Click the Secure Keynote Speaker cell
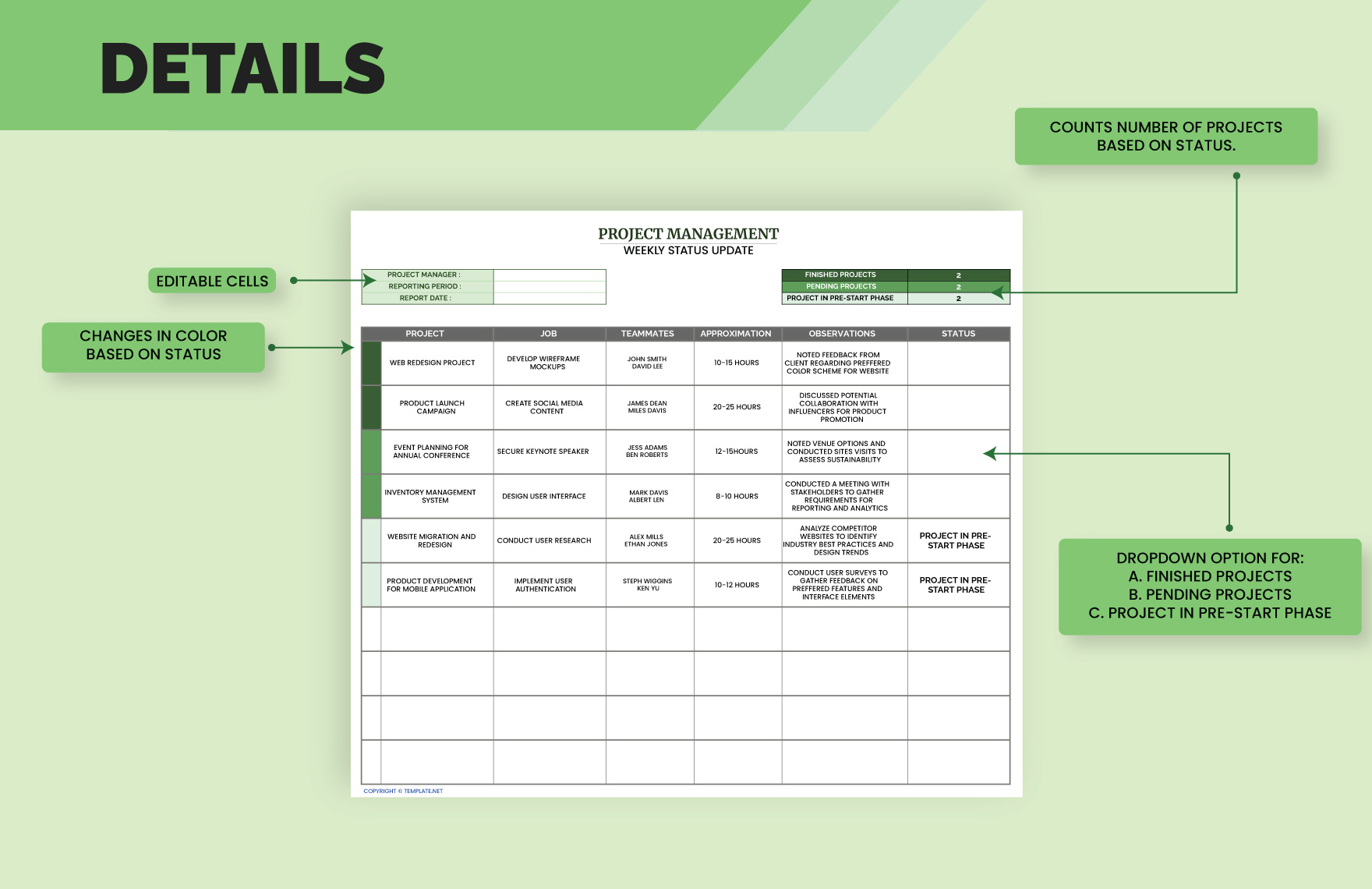1372x889 pixels. click(x=550, y=452)
